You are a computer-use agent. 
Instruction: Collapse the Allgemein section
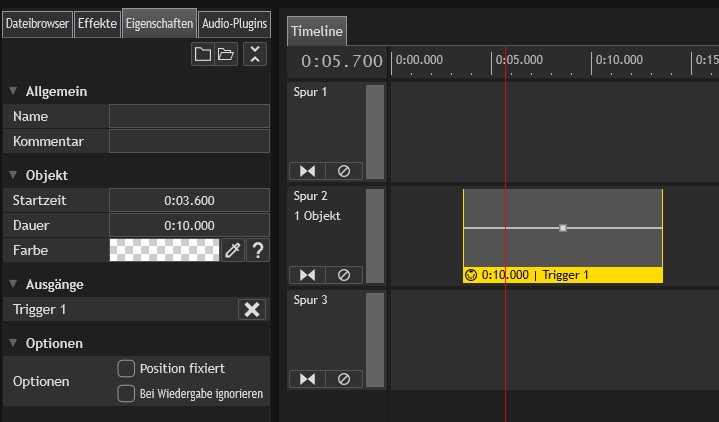(x=13, y=91)
